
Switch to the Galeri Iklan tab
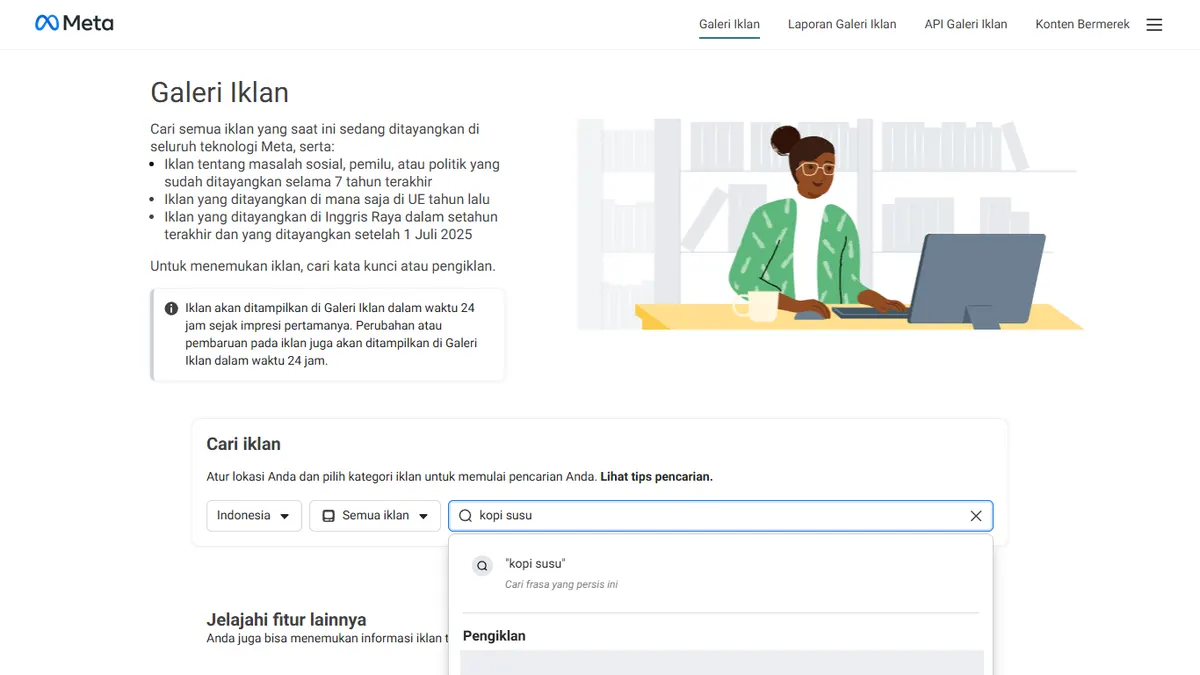[x=729, y=24]
